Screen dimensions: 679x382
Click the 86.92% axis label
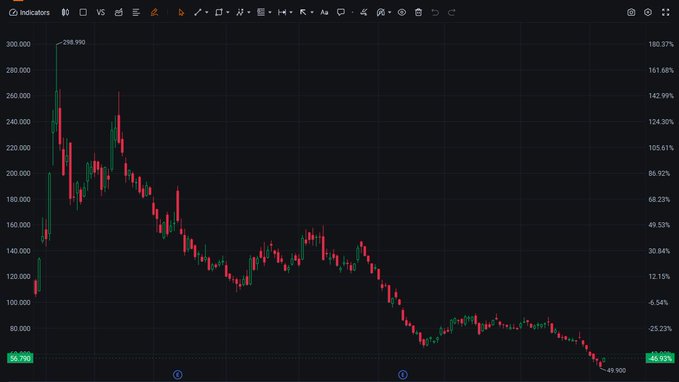[659, 173]
